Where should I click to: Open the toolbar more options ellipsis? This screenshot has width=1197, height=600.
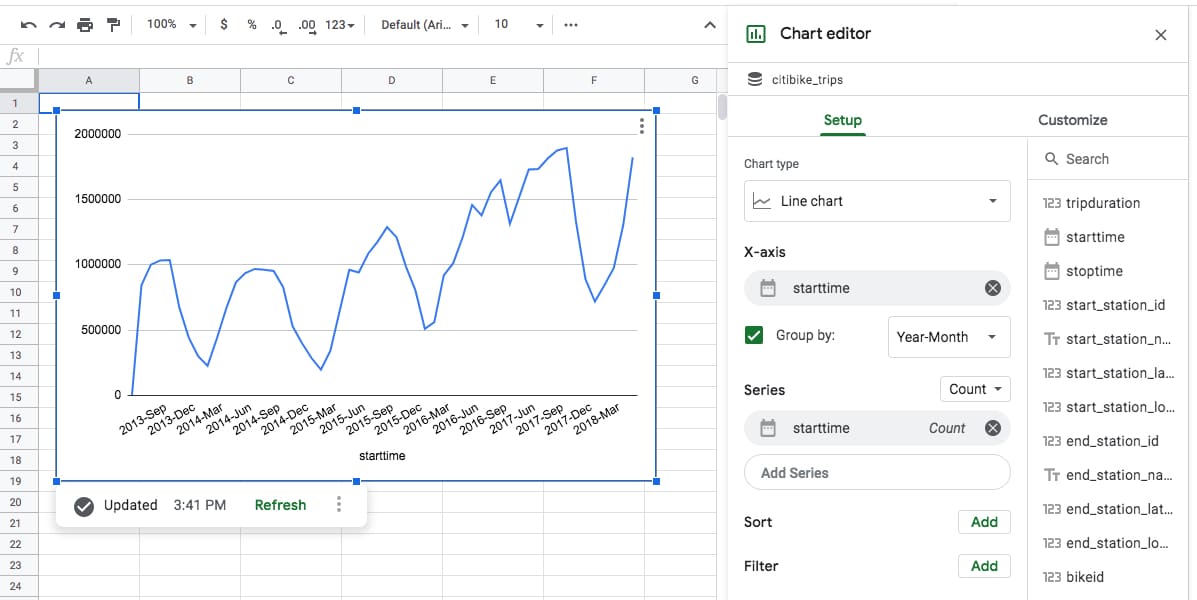coord(571,24)
